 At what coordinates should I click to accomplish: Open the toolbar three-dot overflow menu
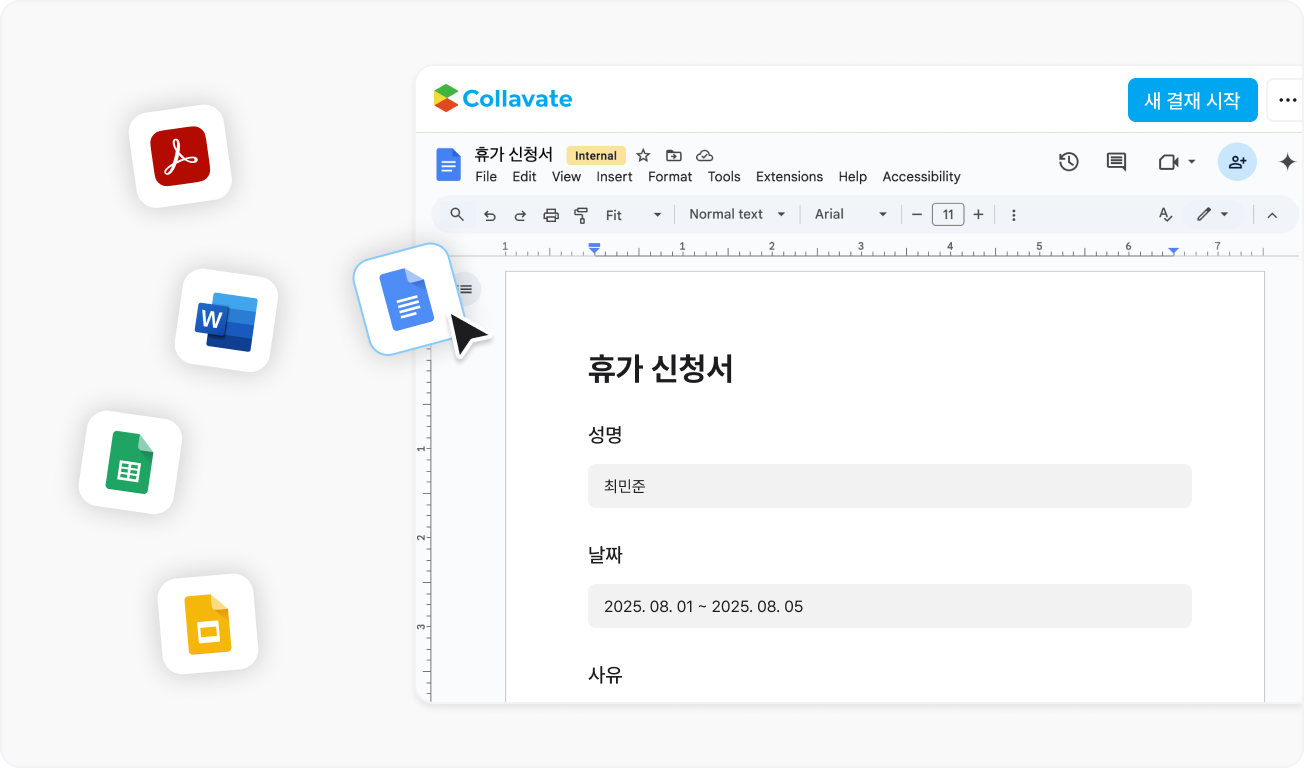click(1013, 214)
